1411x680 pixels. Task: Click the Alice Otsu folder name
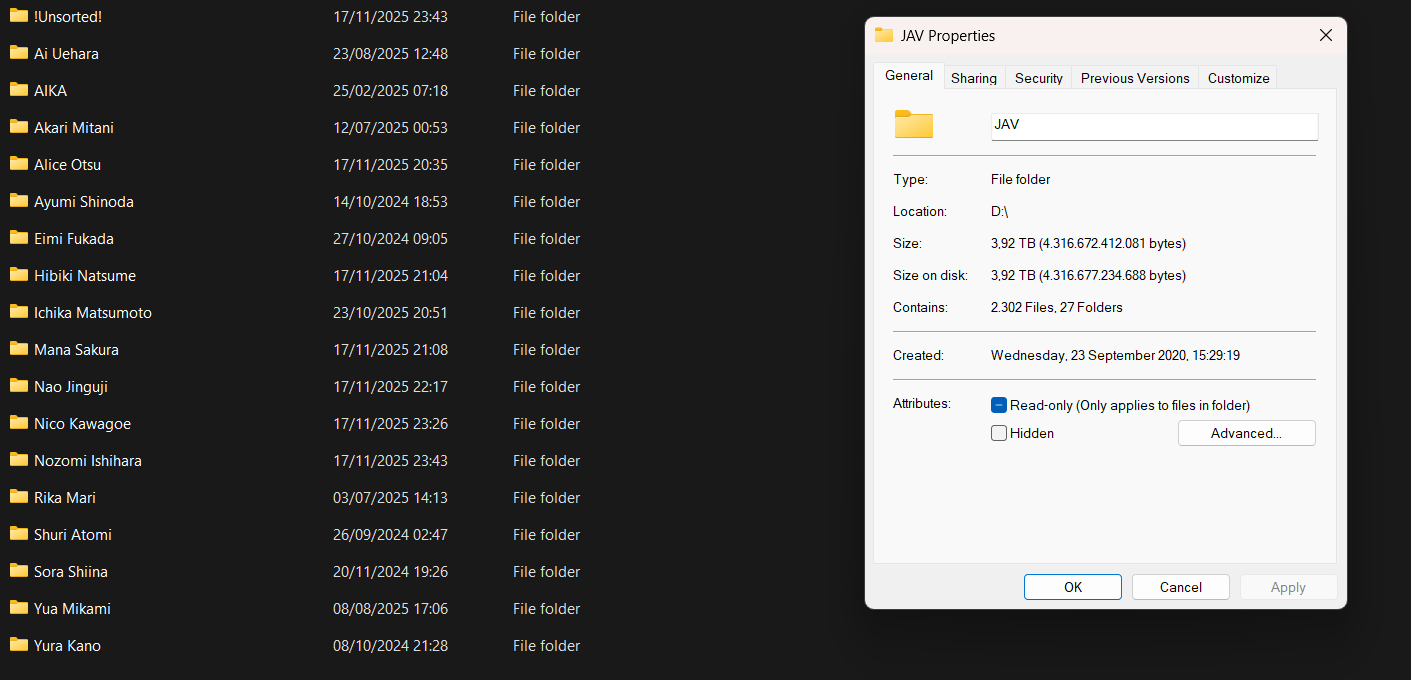67,165
